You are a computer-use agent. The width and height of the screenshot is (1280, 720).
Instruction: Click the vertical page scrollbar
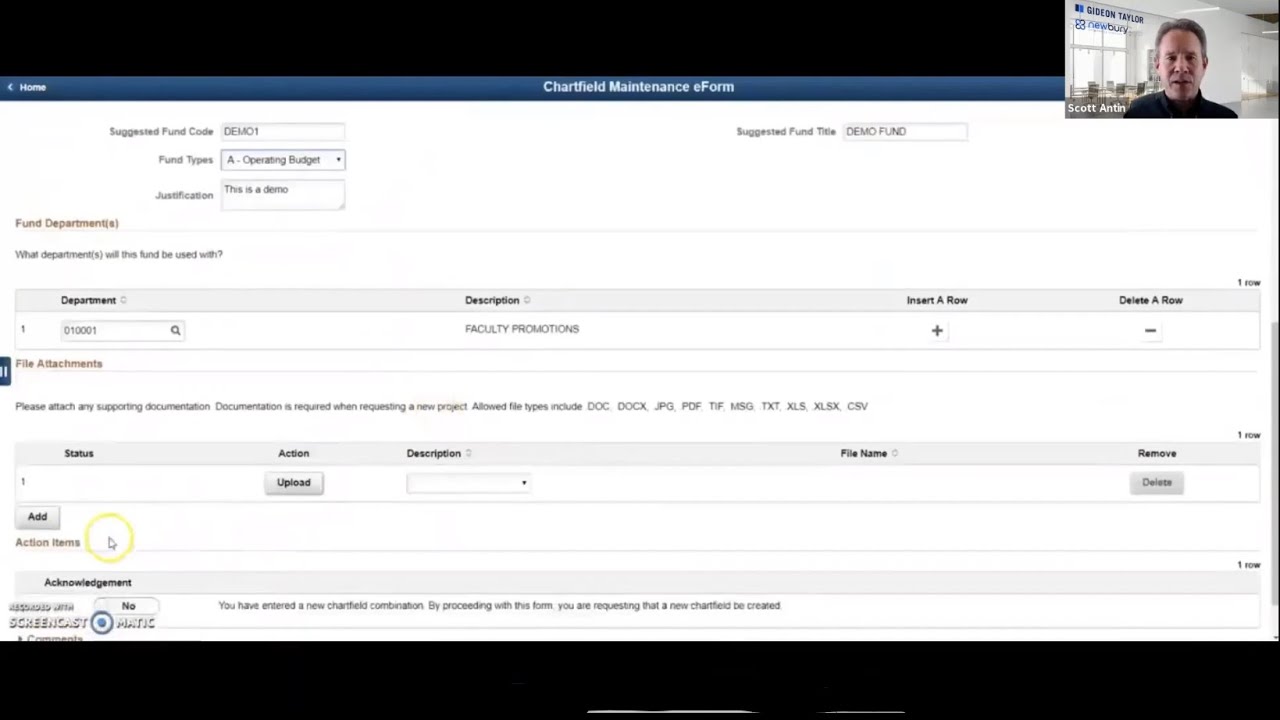coord(1274,465)
